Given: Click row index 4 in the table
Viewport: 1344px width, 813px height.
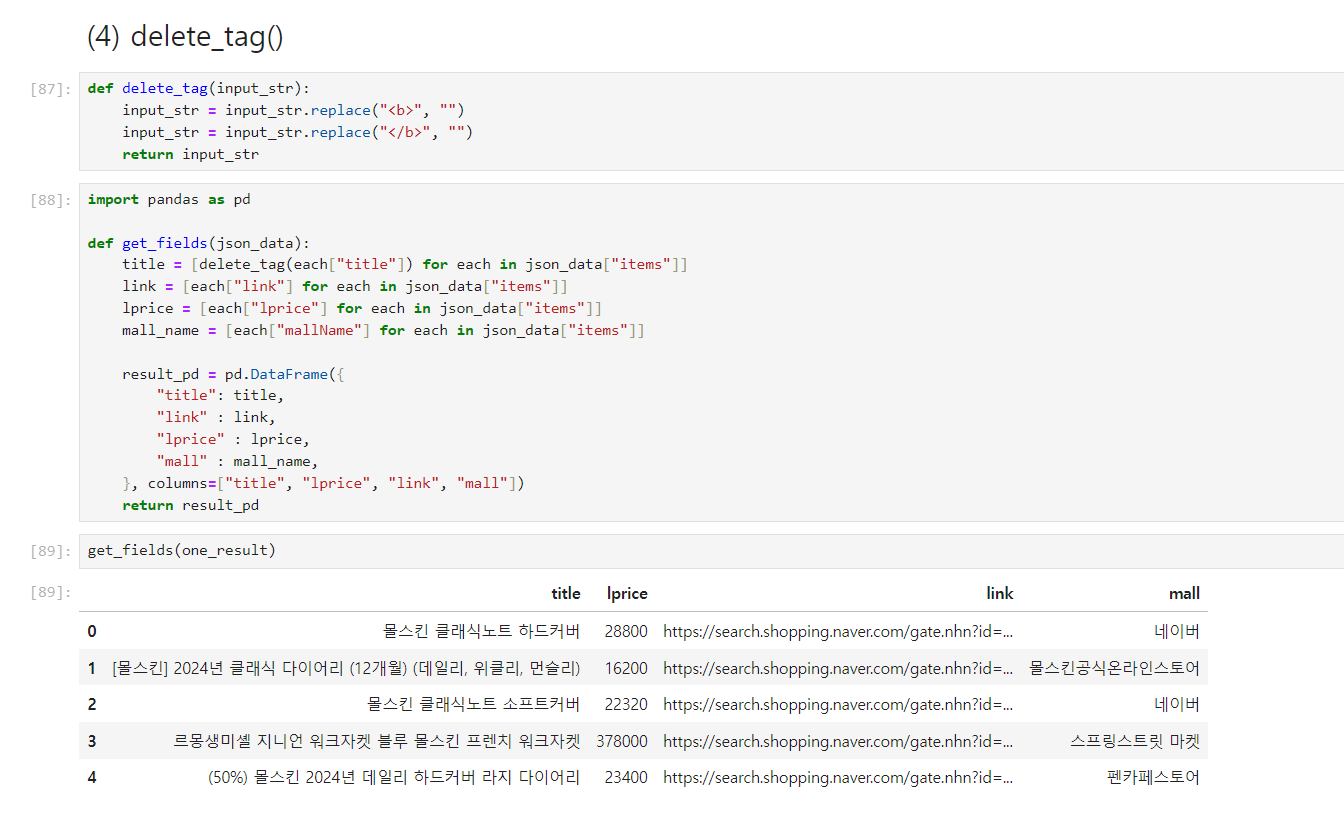Looking at the screenshot, I should (92, 777).
